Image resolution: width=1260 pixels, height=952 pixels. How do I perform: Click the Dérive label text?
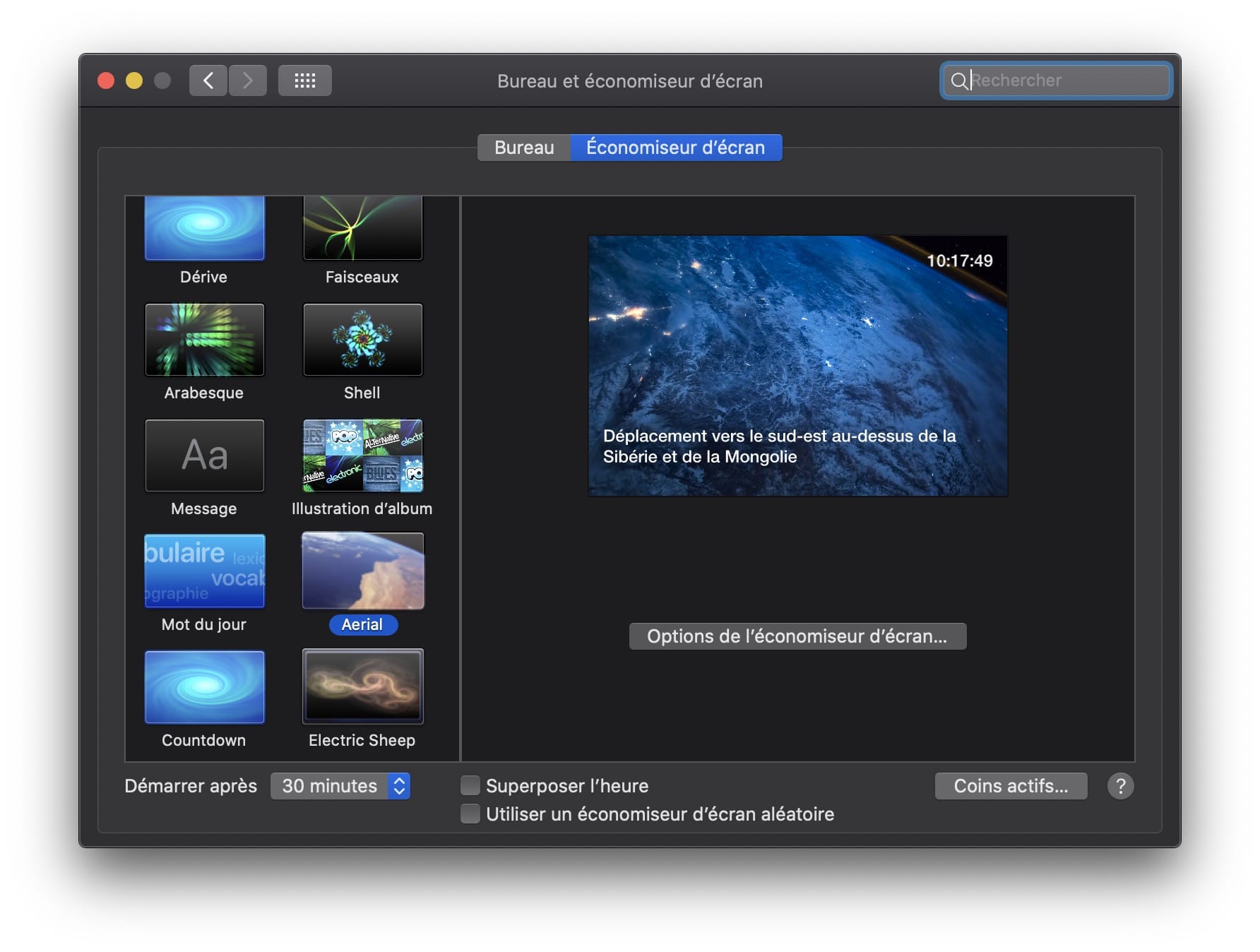point(204,277)
